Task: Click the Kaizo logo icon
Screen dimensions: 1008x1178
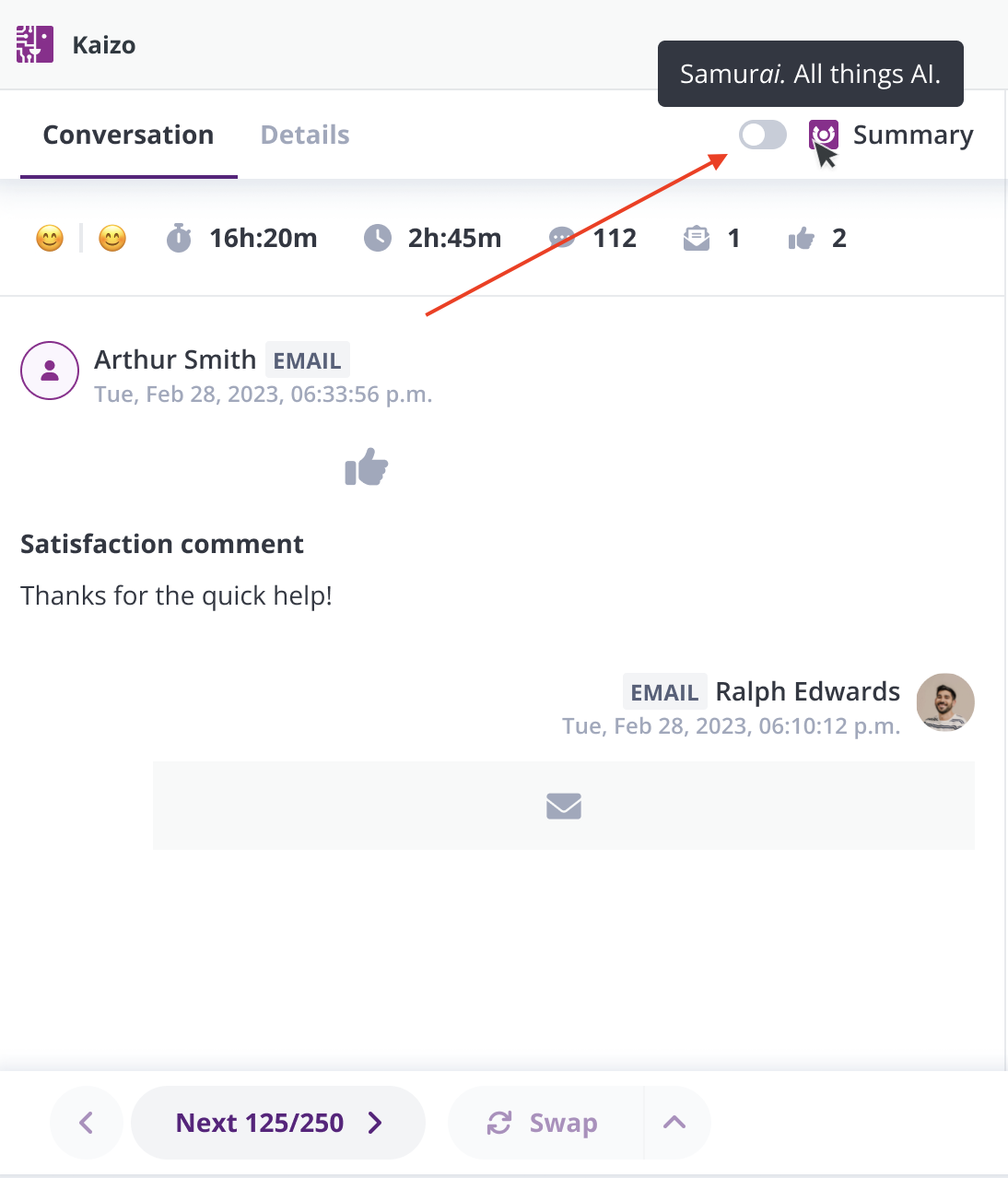Action: [x=35, y=44]
